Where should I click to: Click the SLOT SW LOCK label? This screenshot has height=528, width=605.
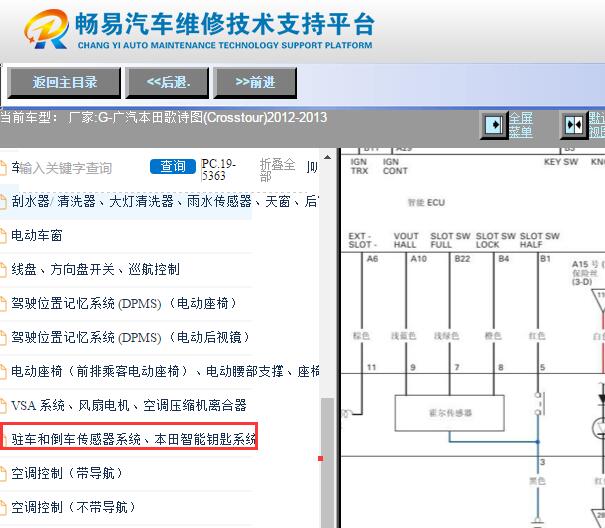coord(495,240)
